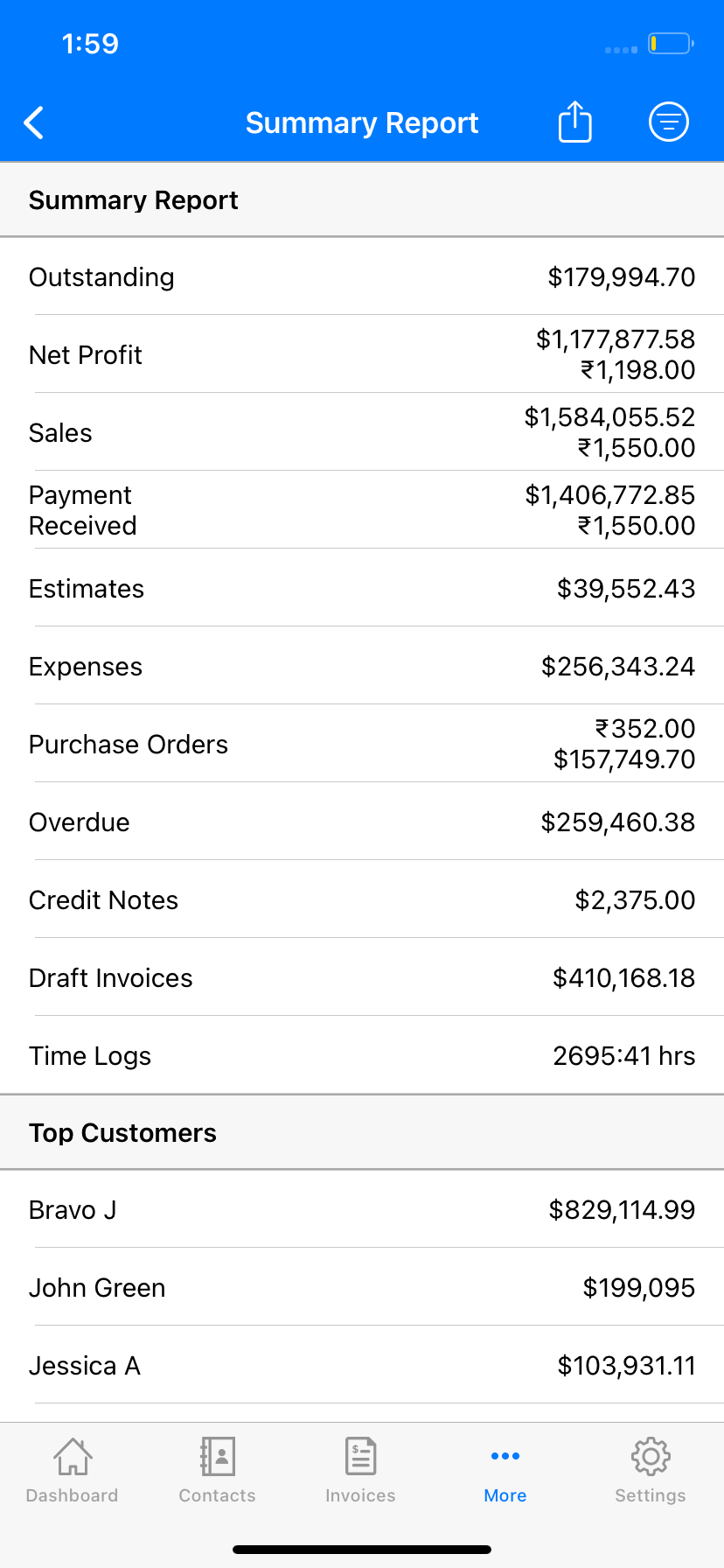View the Time Logs hours row

click(362, 1055)
